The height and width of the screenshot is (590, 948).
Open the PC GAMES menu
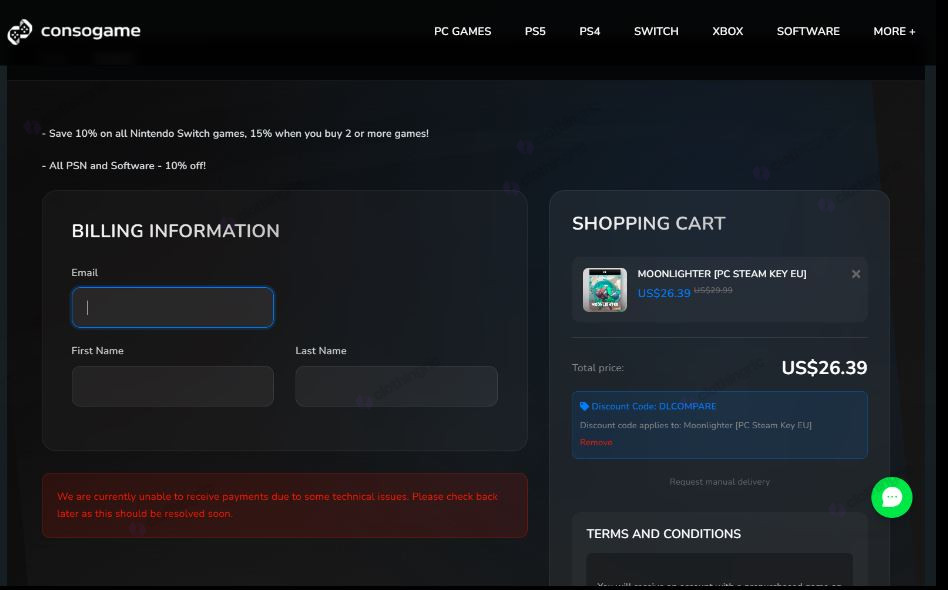[x=463, y=31]
